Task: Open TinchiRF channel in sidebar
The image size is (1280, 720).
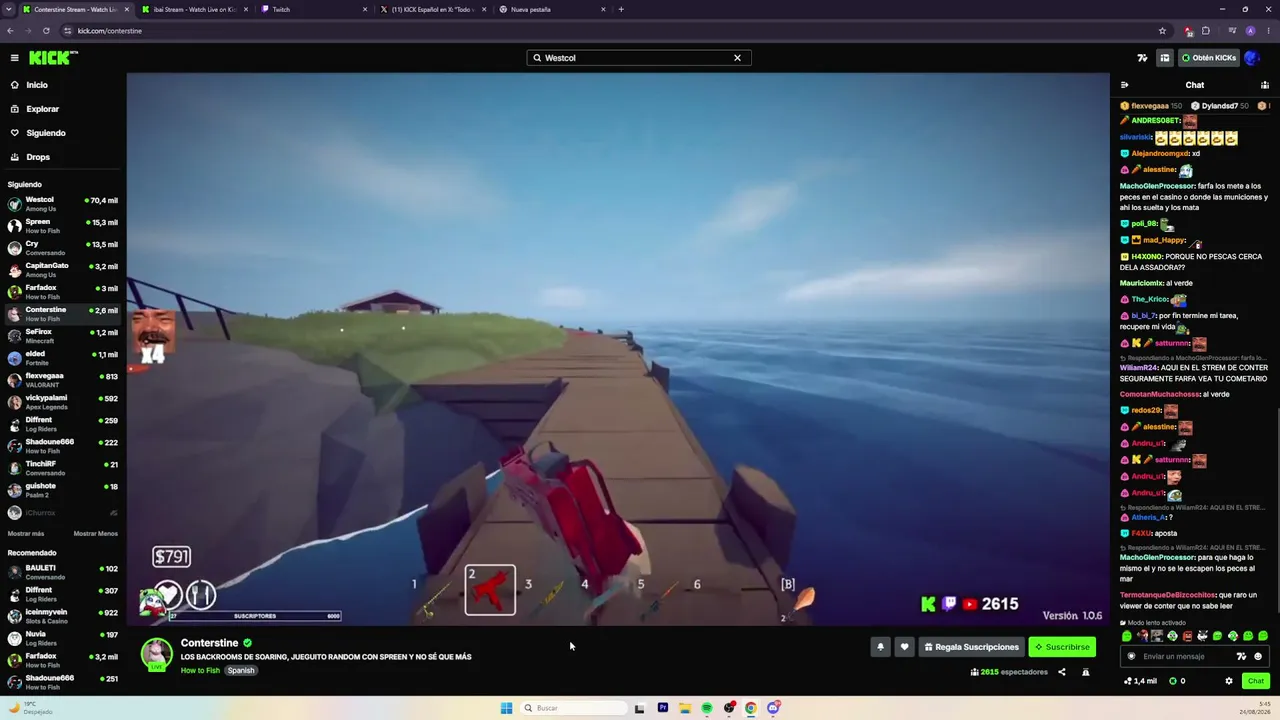Action: tap(63, 468)
